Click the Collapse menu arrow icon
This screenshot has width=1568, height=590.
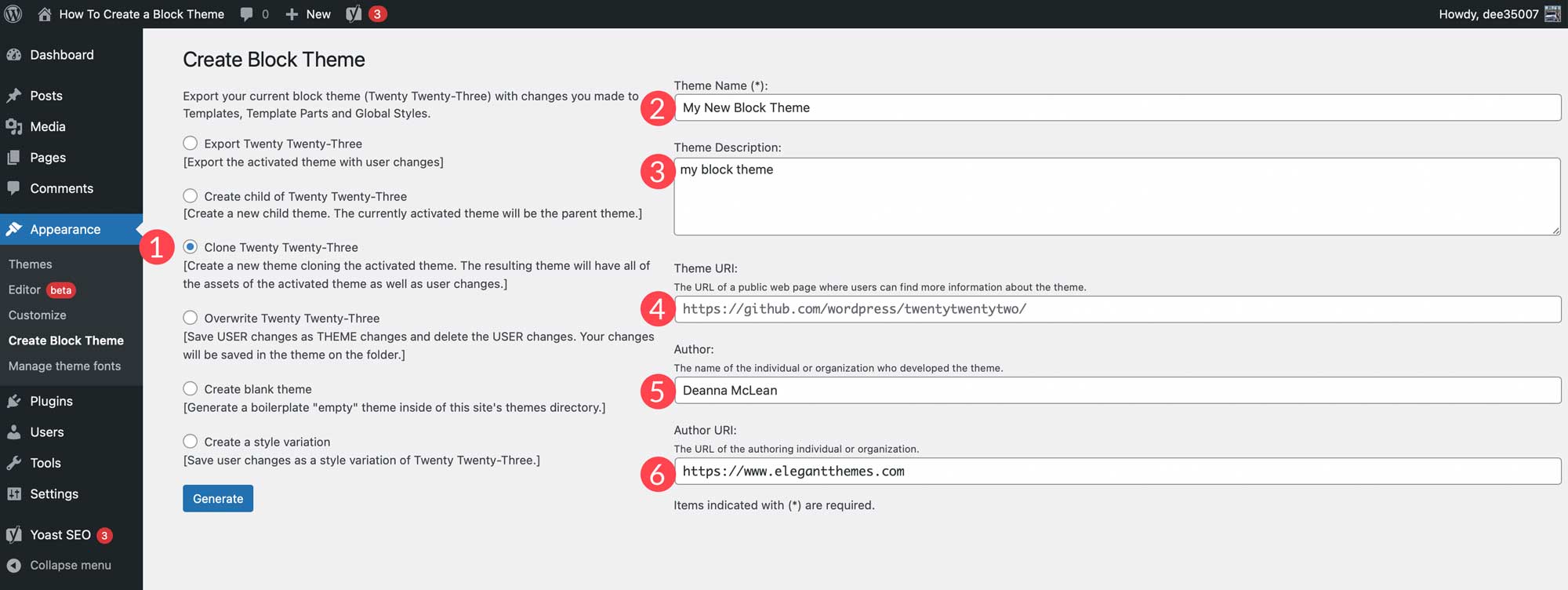pyautogui.click(x=14, y=565)
